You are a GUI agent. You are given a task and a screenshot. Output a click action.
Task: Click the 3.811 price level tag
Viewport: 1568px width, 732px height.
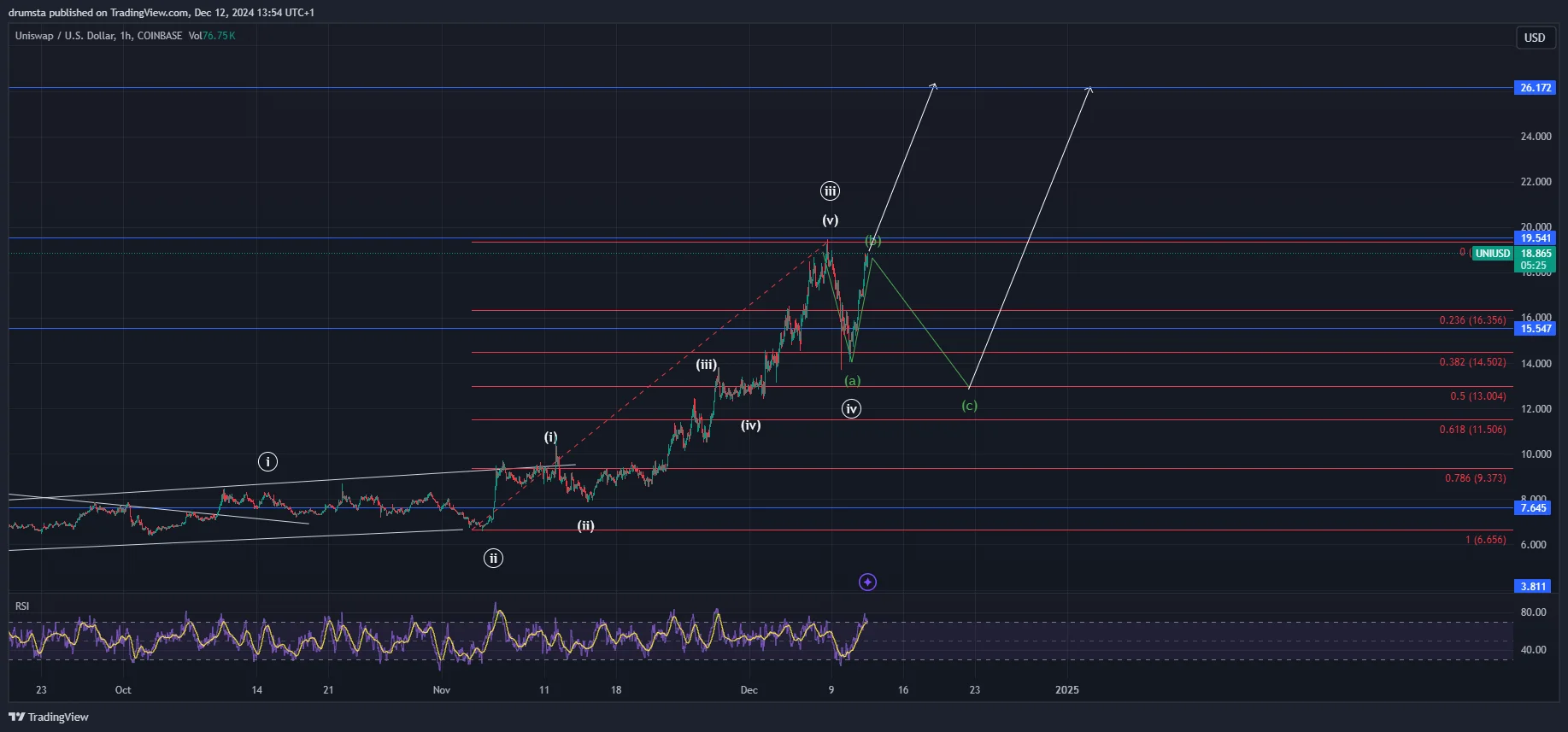[1533, 587]
